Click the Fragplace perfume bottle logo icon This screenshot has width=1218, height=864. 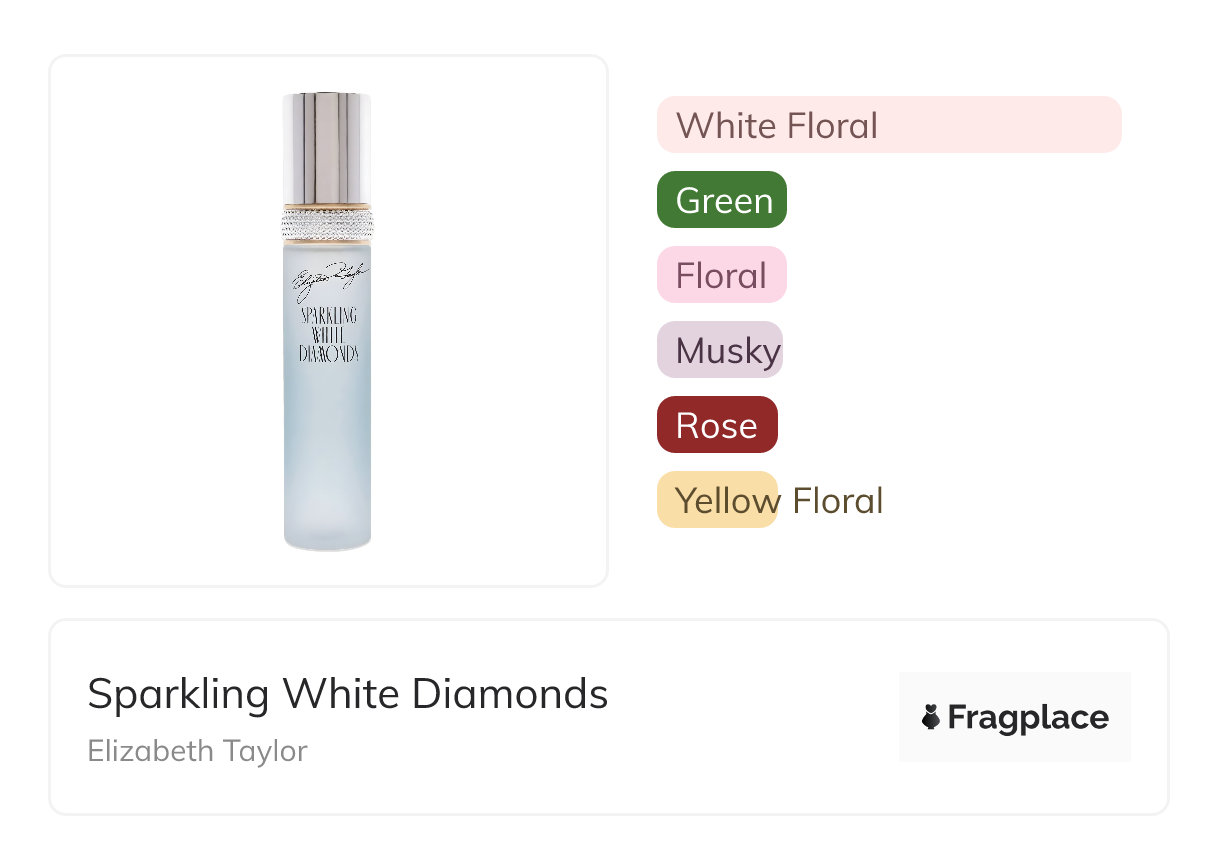(931, 717)
